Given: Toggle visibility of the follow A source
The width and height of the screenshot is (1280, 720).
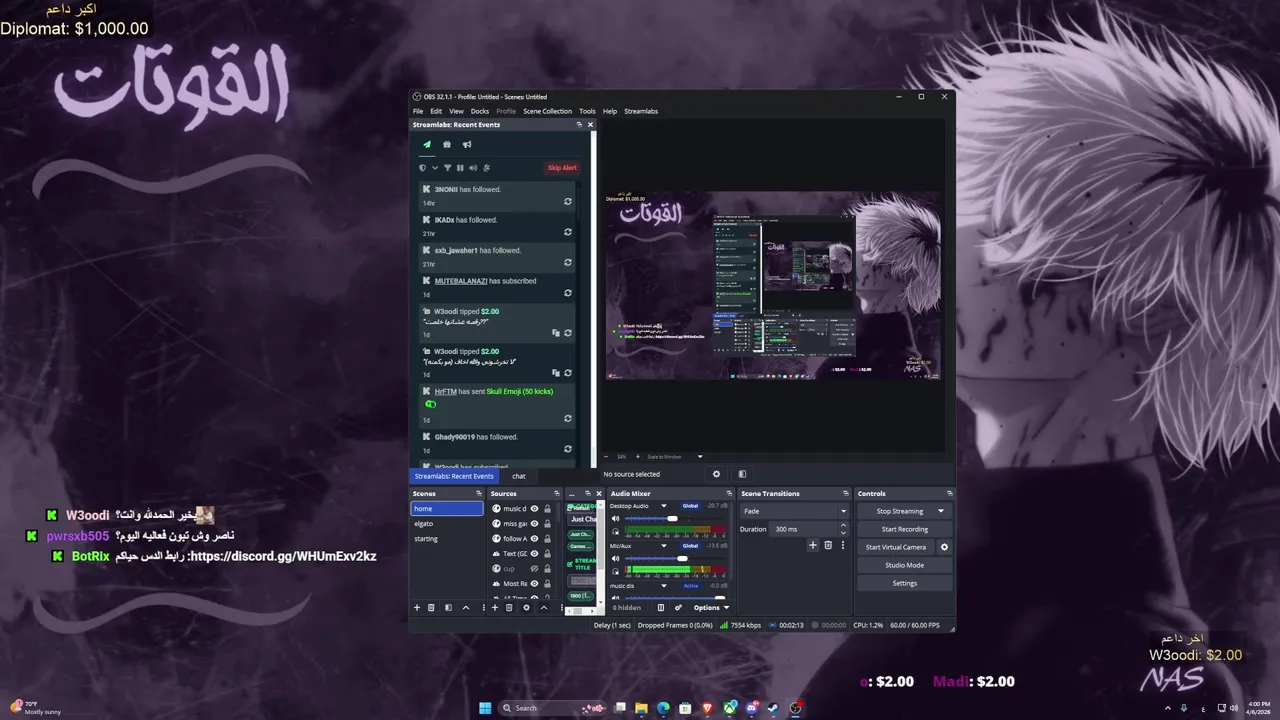Looking at the screenshot, I should click(534, 539).
